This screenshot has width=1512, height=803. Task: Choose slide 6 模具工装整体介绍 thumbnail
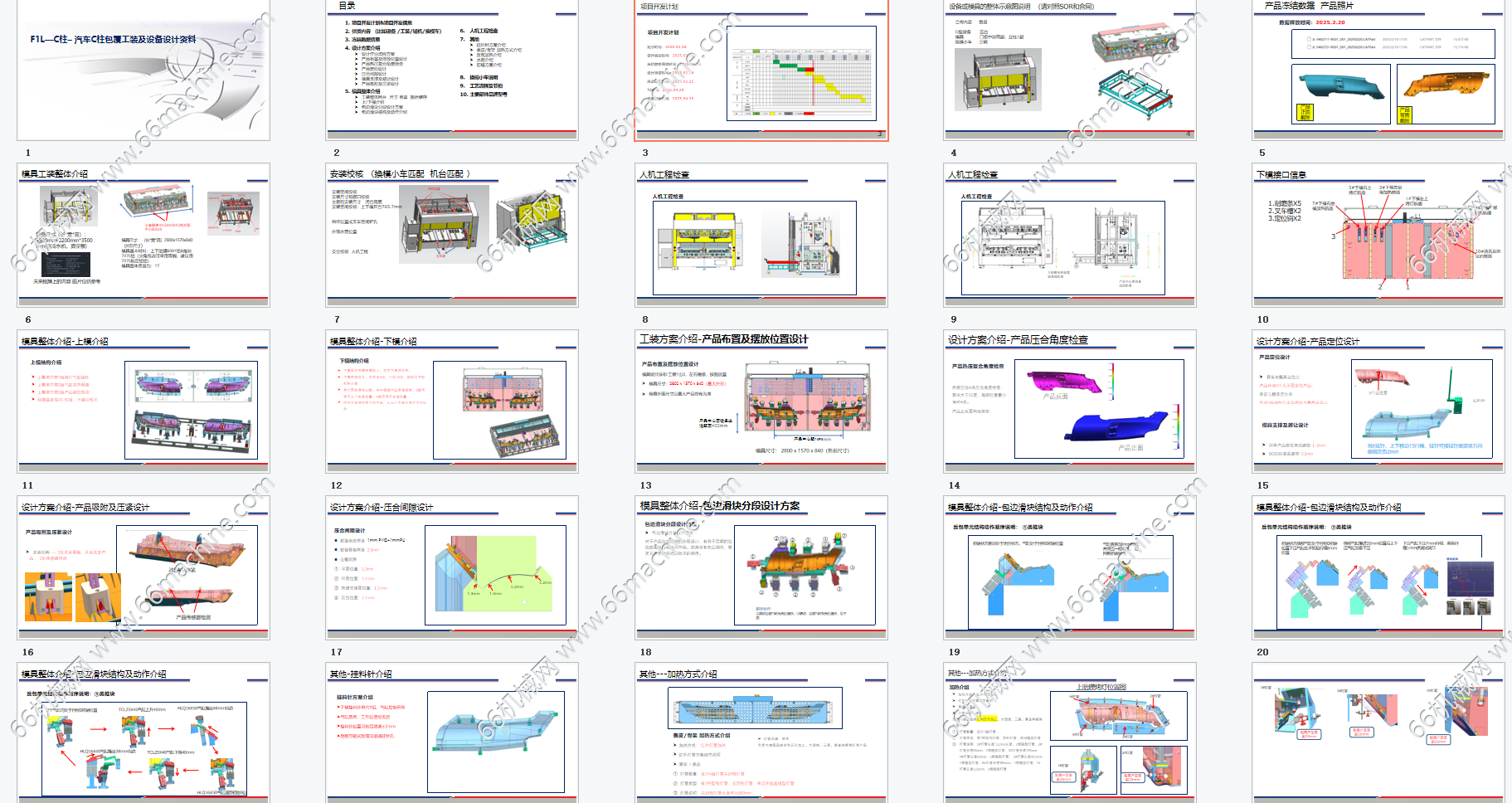(143, 235)
